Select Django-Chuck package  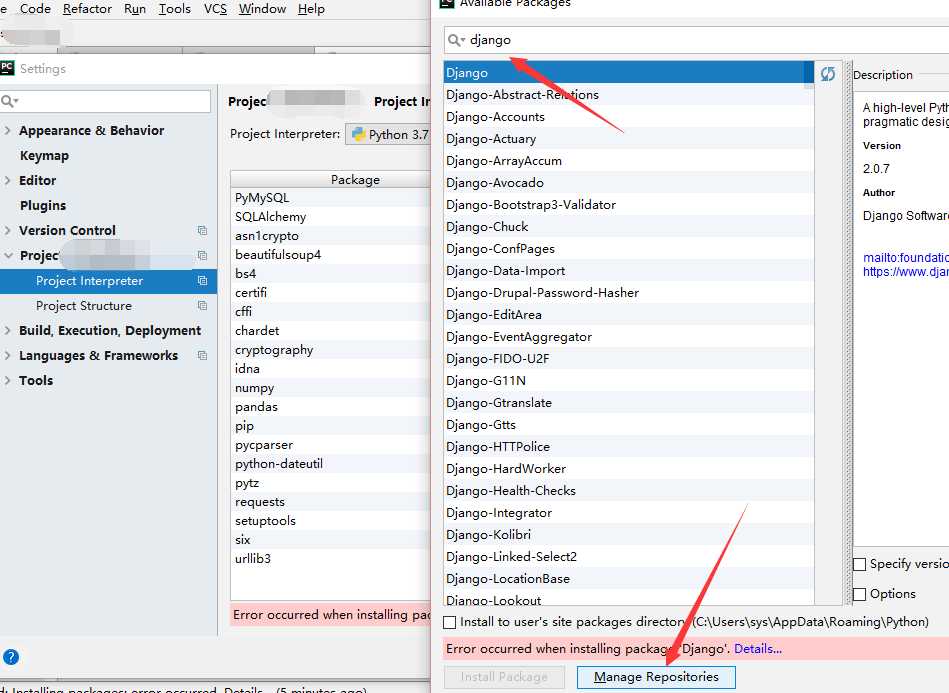[x=628, y=227]
